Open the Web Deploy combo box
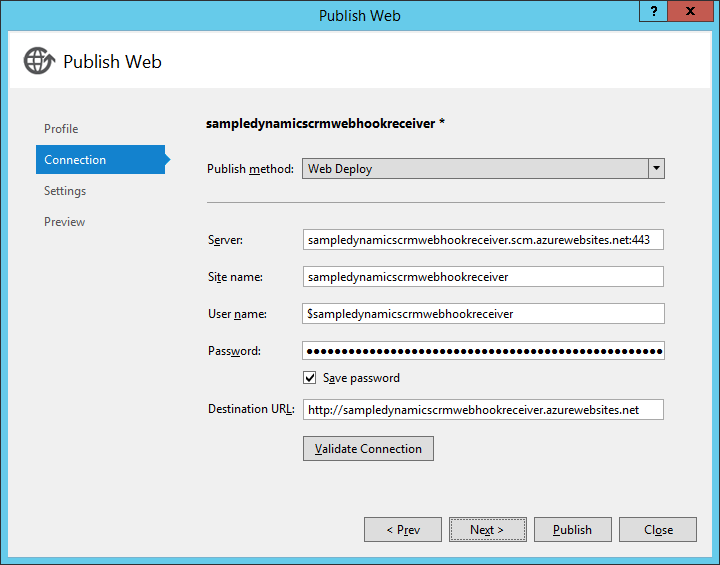720x565 pixels. tap(475, 169)
